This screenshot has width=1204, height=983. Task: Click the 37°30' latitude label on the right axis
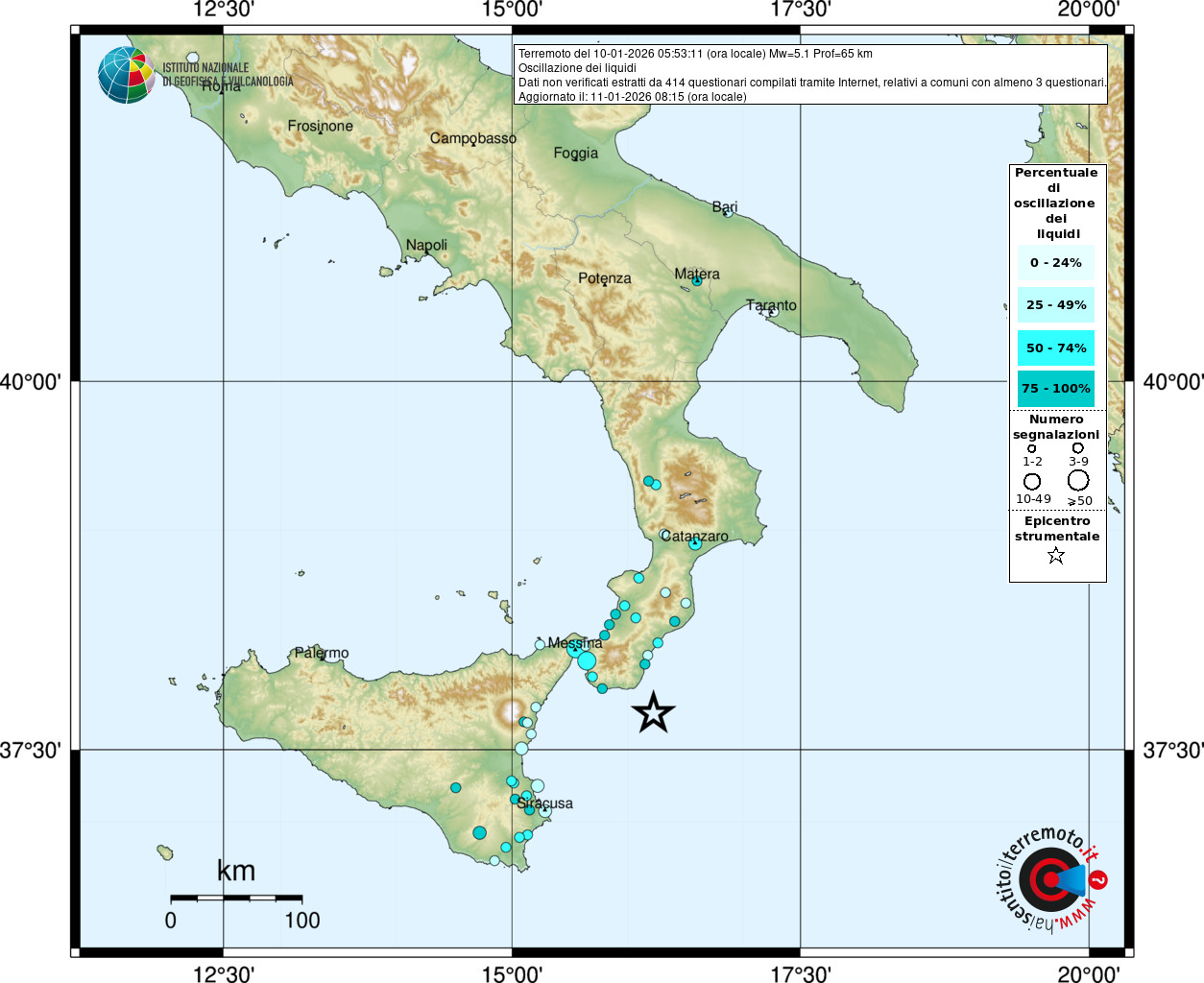[1173, 750]
